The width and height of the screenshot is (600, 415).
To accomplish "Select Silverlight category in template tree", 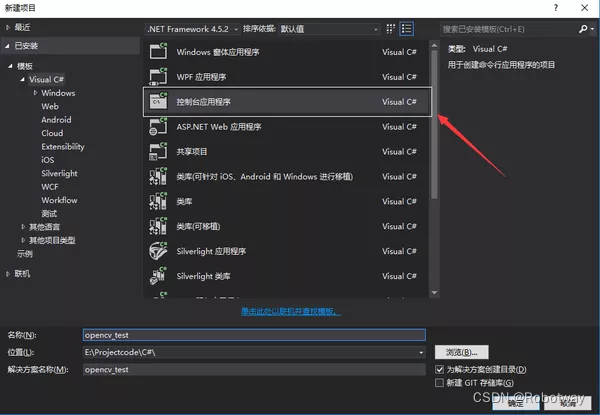I will (x=59, y=173).
